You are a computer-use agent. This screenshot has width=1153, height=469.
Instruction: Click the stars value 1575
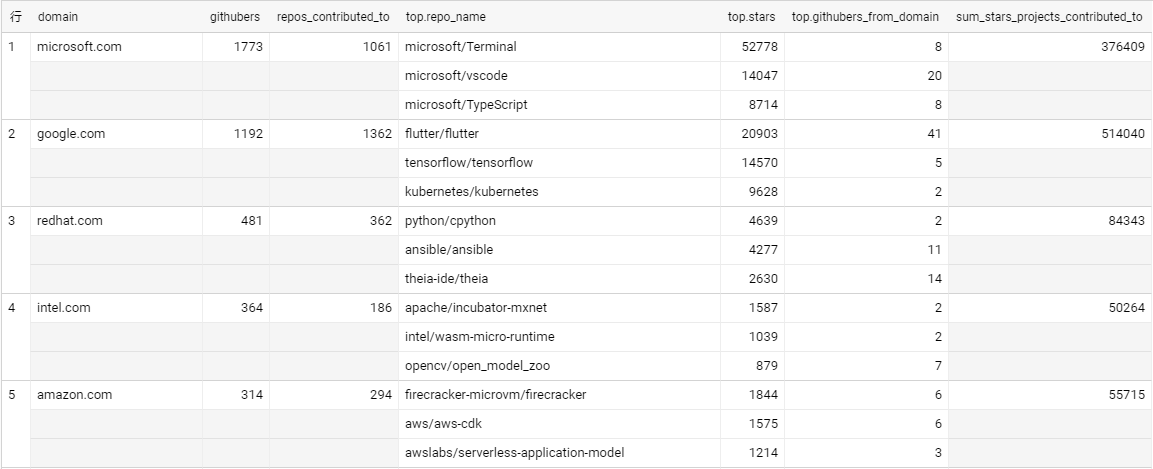tap(764, 423)
